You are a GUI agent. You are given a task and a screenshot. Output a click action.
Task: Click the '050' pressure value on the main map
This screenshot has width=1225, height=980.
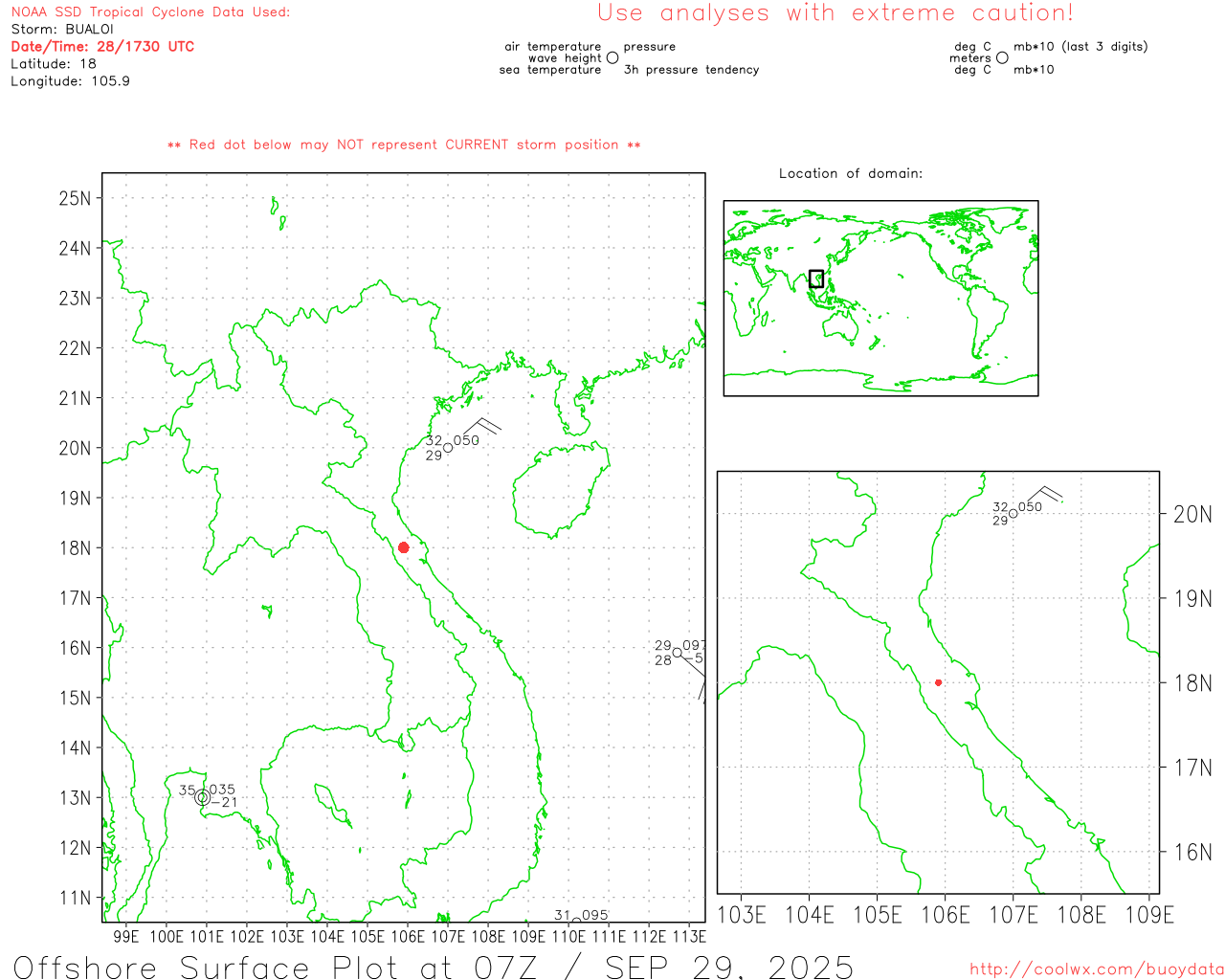click(x=466, y=441)
